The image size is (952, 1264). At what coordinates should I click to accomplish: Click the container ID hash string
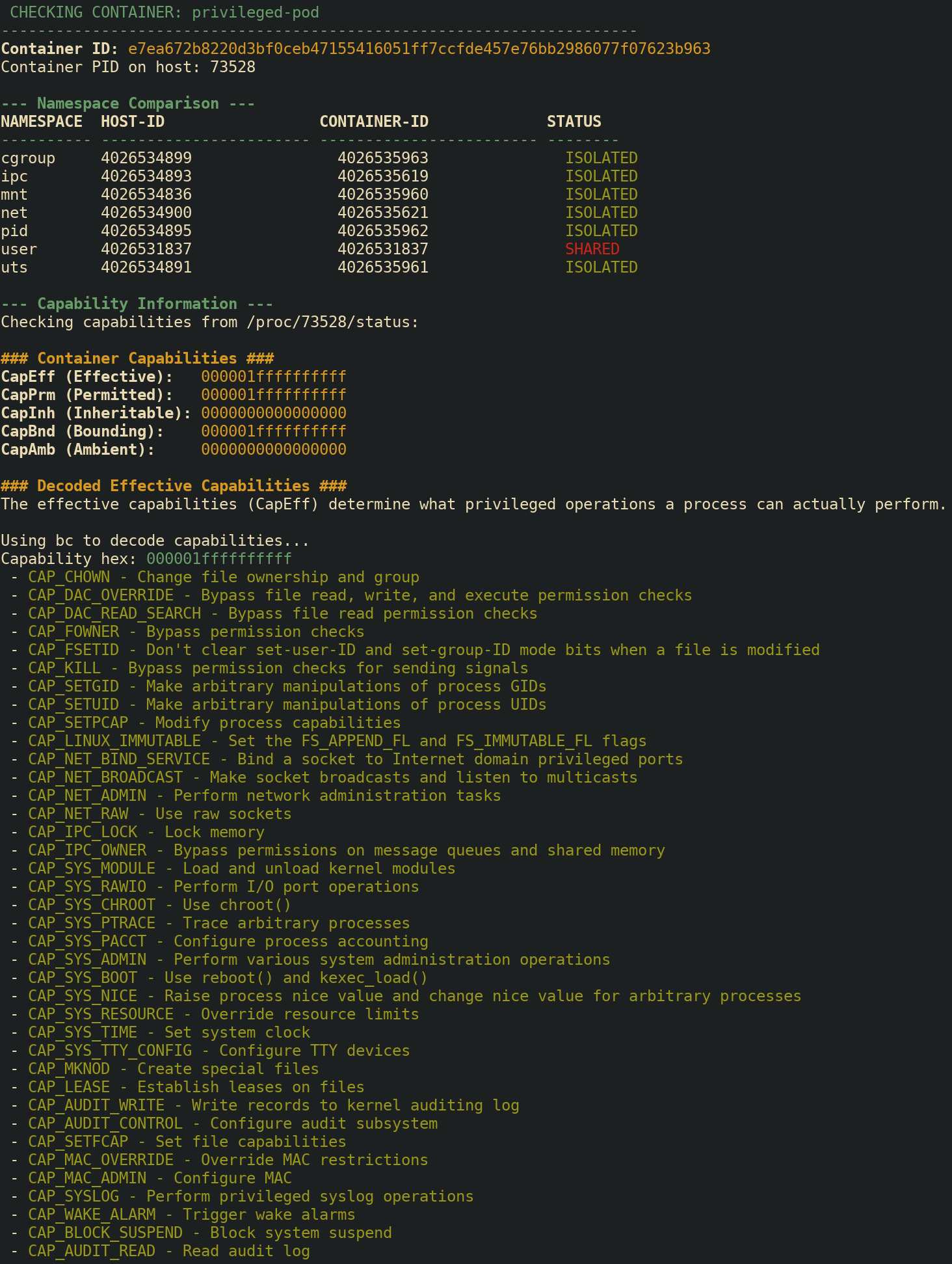pos(419,49)
